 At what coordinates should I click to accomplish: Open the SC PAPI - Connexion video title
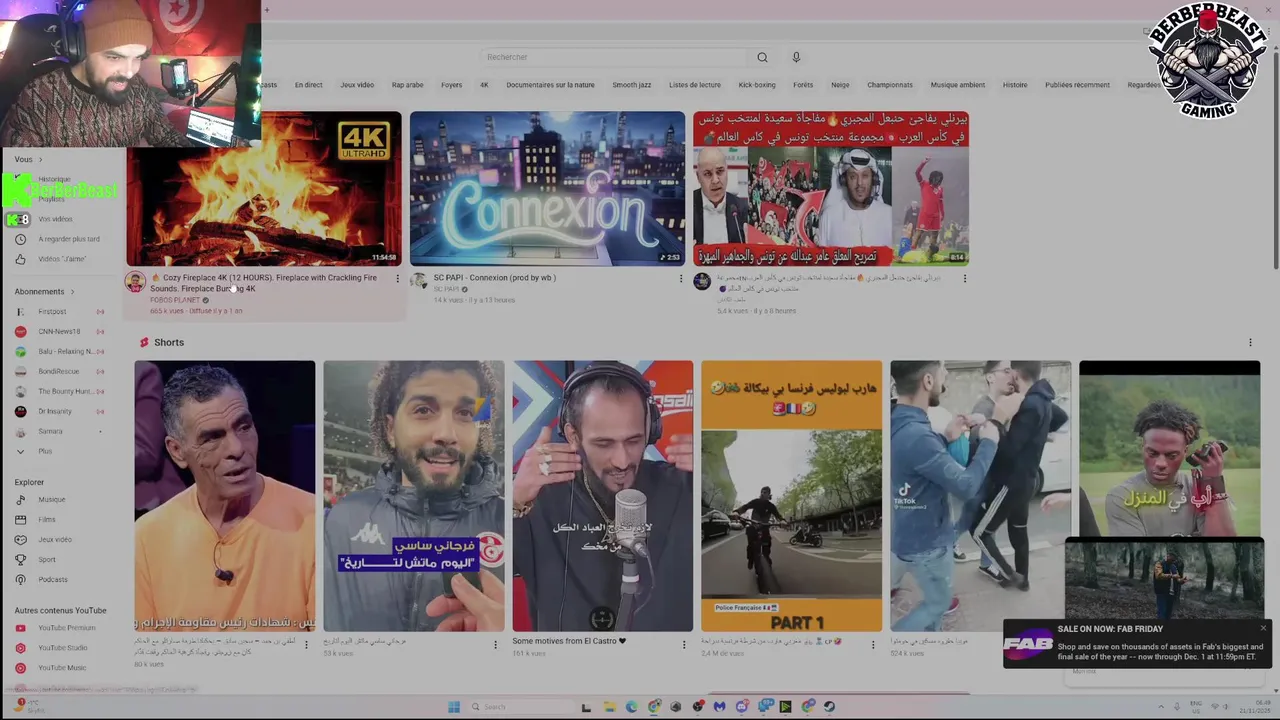tap(494, 278)
